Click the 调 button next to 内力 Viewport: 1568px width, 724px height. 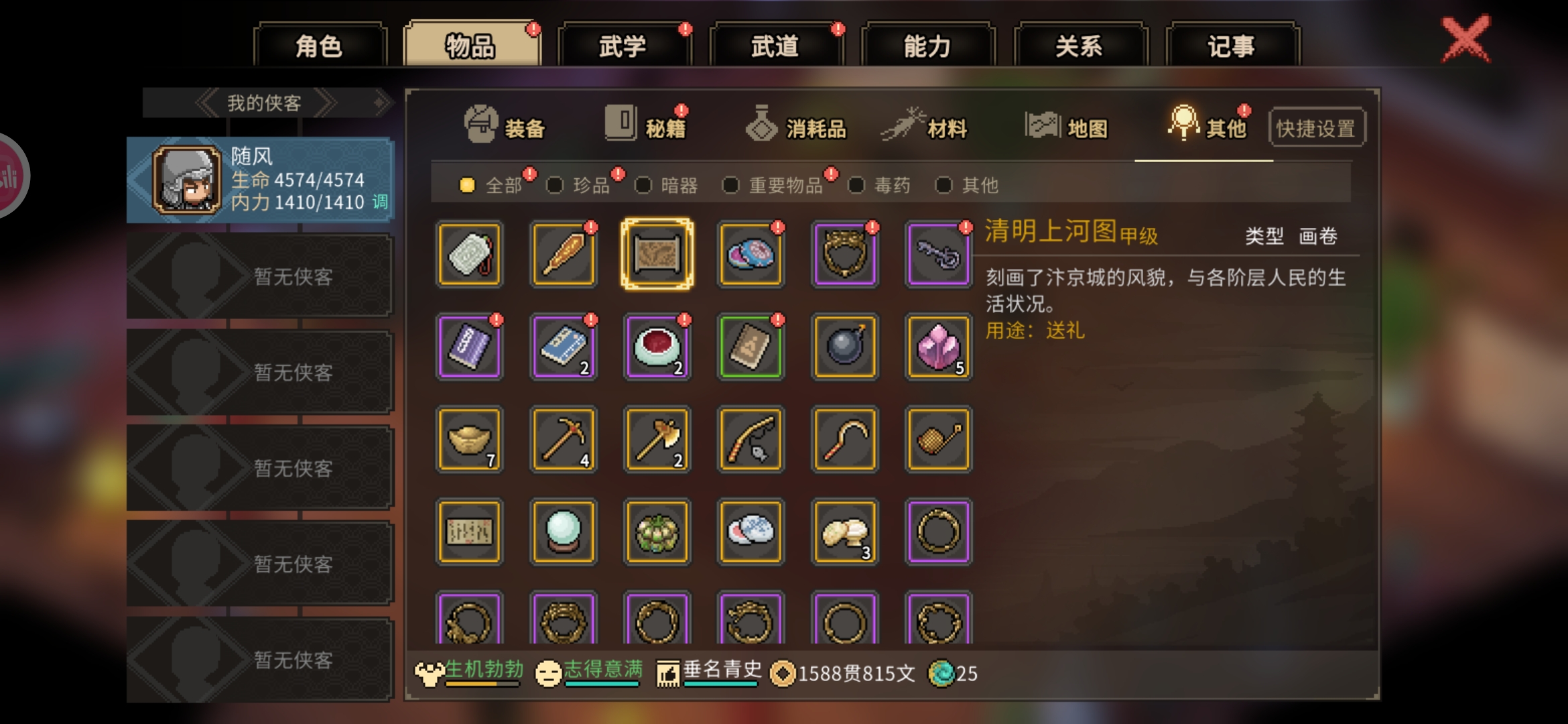(x=380, y=201)
